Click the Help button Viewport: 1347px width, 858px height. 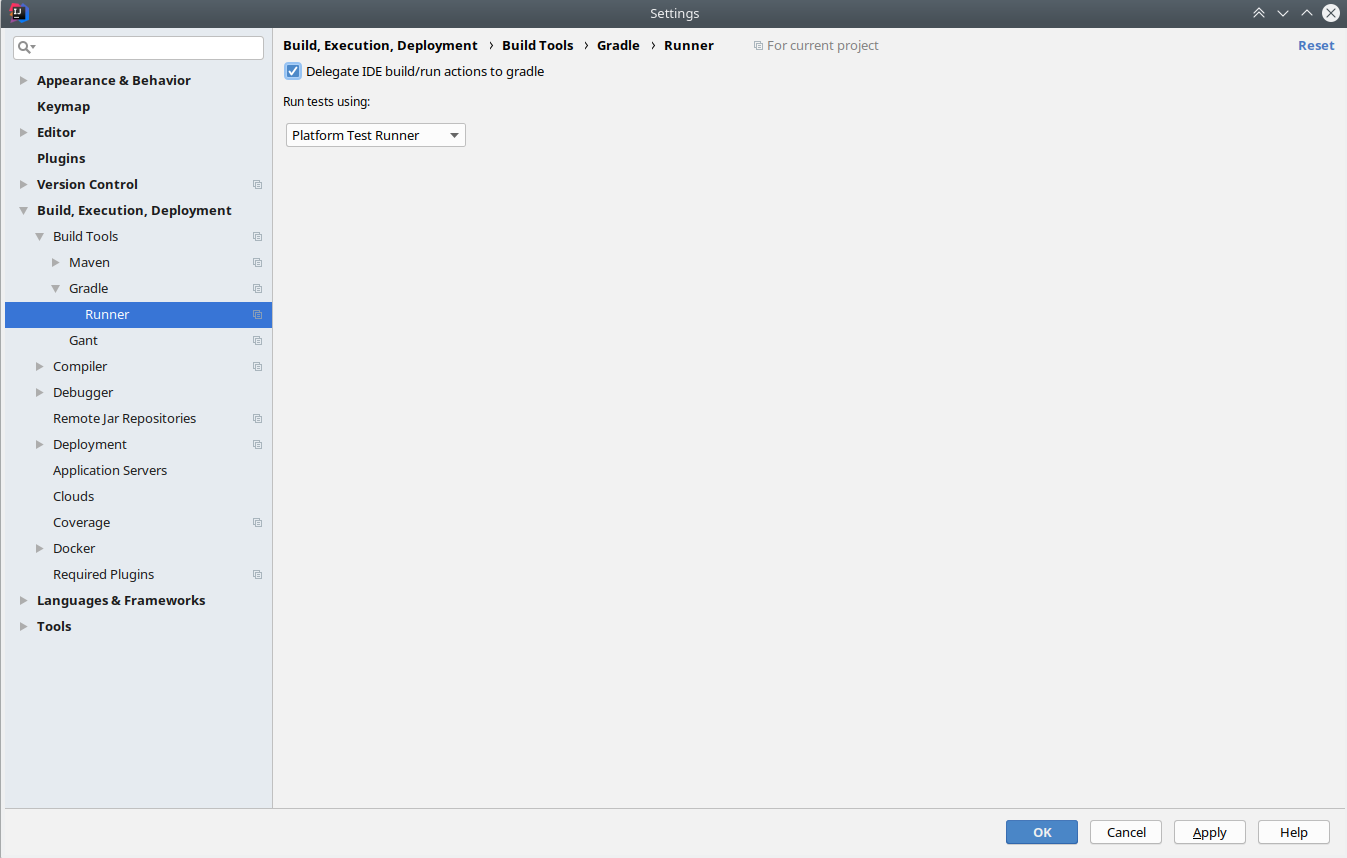[x=1294, y=832]
